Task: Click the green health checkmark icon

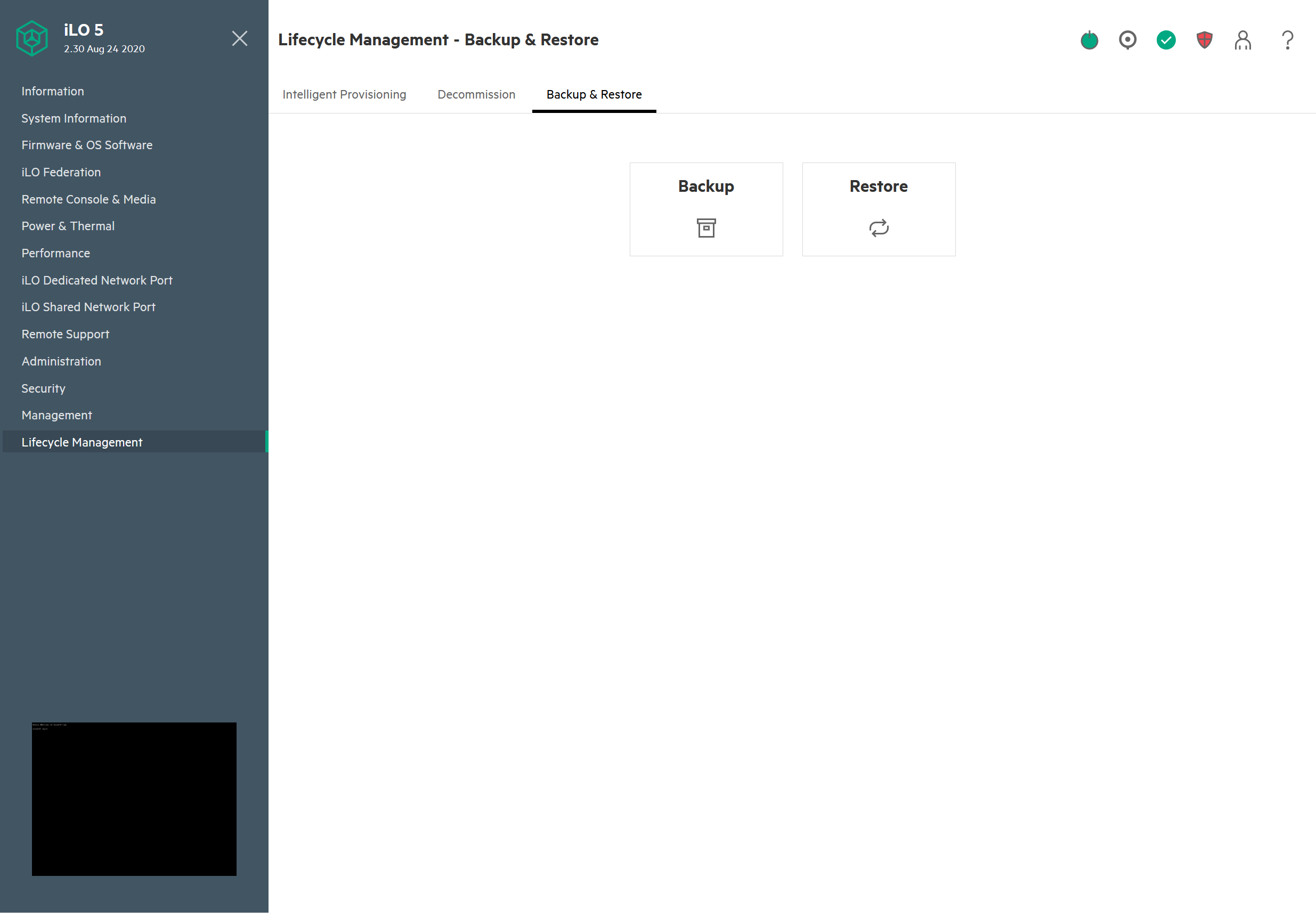Action: pyautogui.click(x=1166, y=40)
